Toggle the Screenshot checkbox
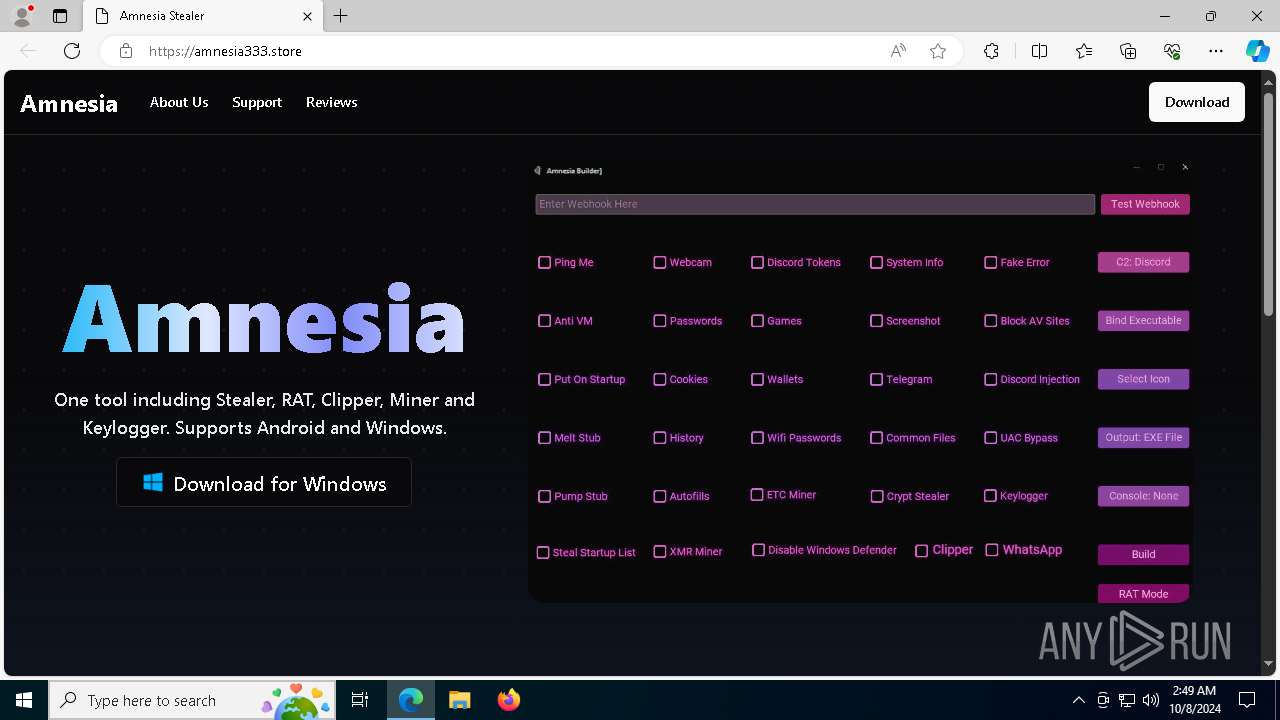 (x=876, y=321)
